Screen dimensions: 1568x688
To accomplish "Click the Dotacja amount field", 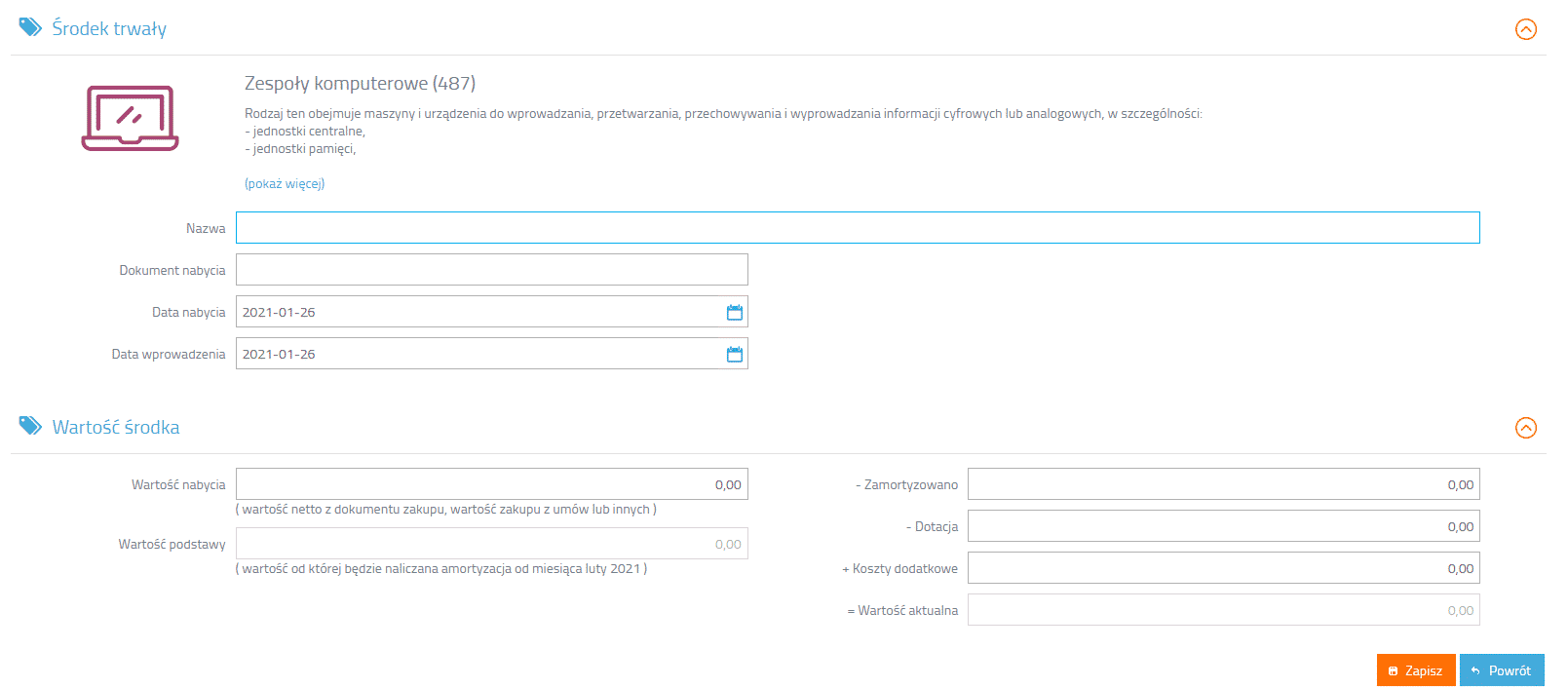I will coord(1224,526).
